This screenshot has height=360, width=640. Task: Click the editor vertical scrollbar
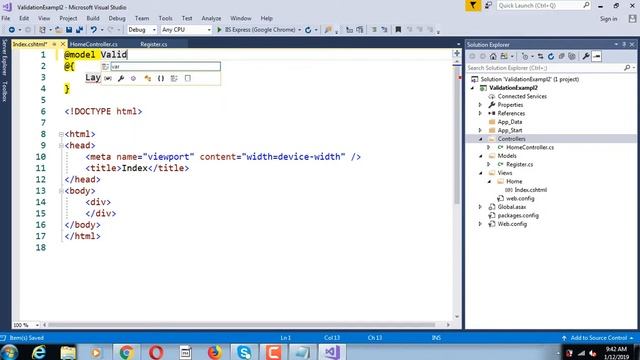tap(457, 135)
